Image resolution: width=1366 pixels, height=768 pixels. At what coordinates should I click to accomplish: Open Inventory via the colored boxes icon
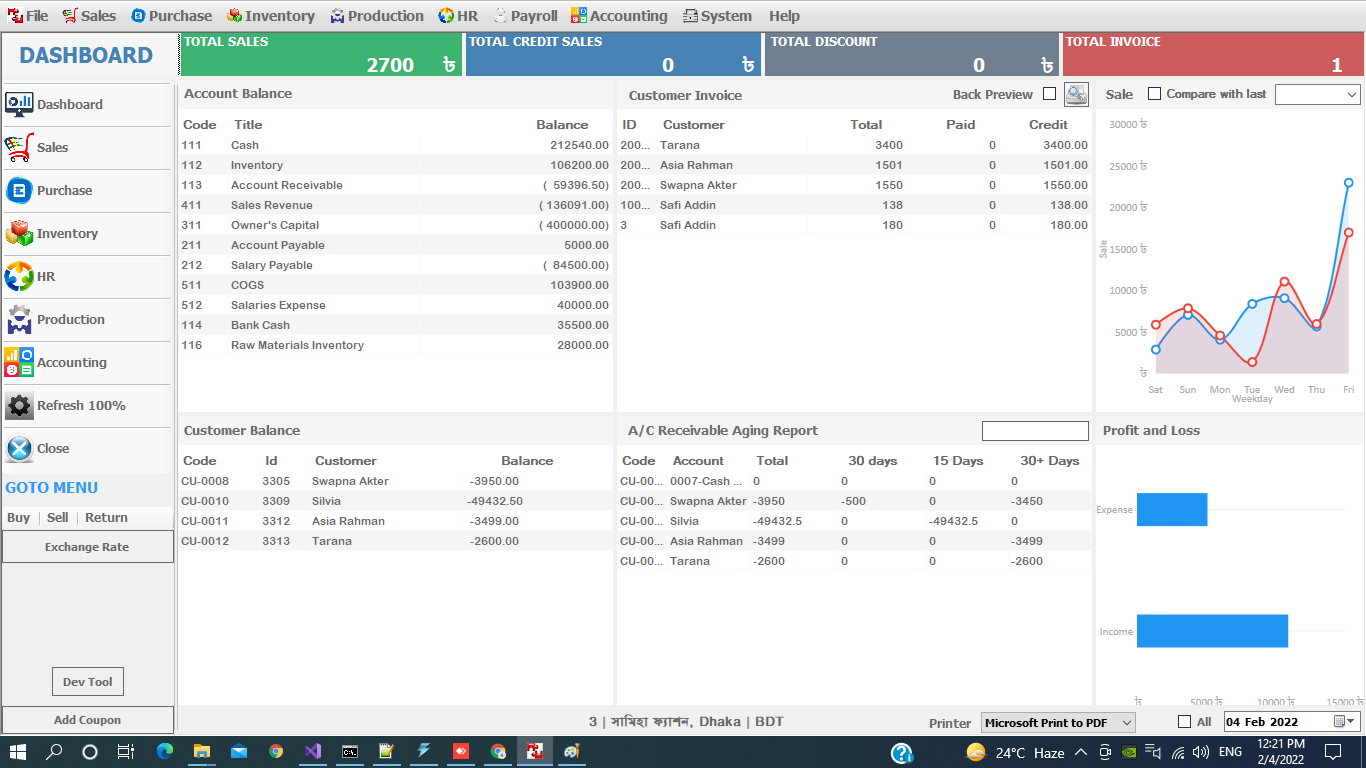point(19,233)
